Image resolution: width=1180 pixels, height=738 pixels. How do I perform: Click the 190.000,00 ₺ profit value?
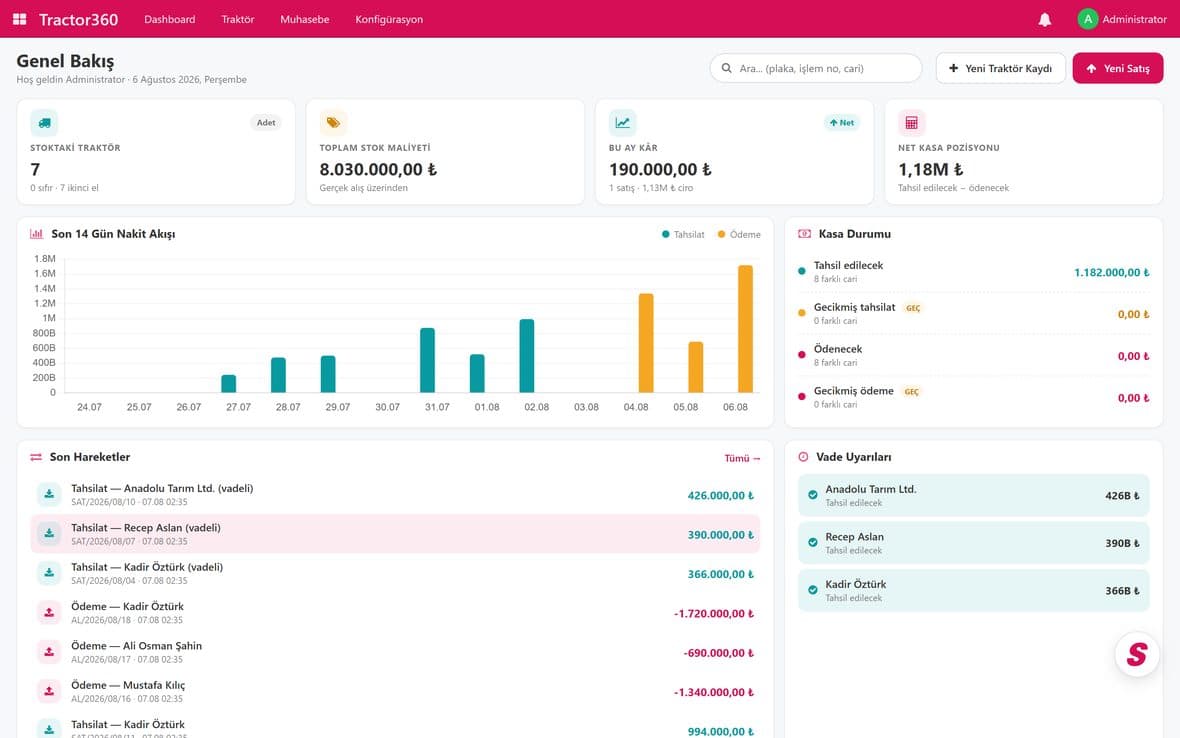[660, 169]
